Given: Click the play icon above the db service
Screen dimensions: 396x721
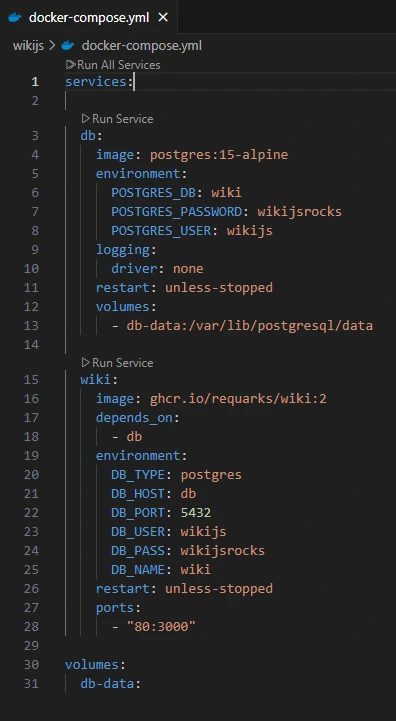Looking at the screenshot, I should coord(86,119).
